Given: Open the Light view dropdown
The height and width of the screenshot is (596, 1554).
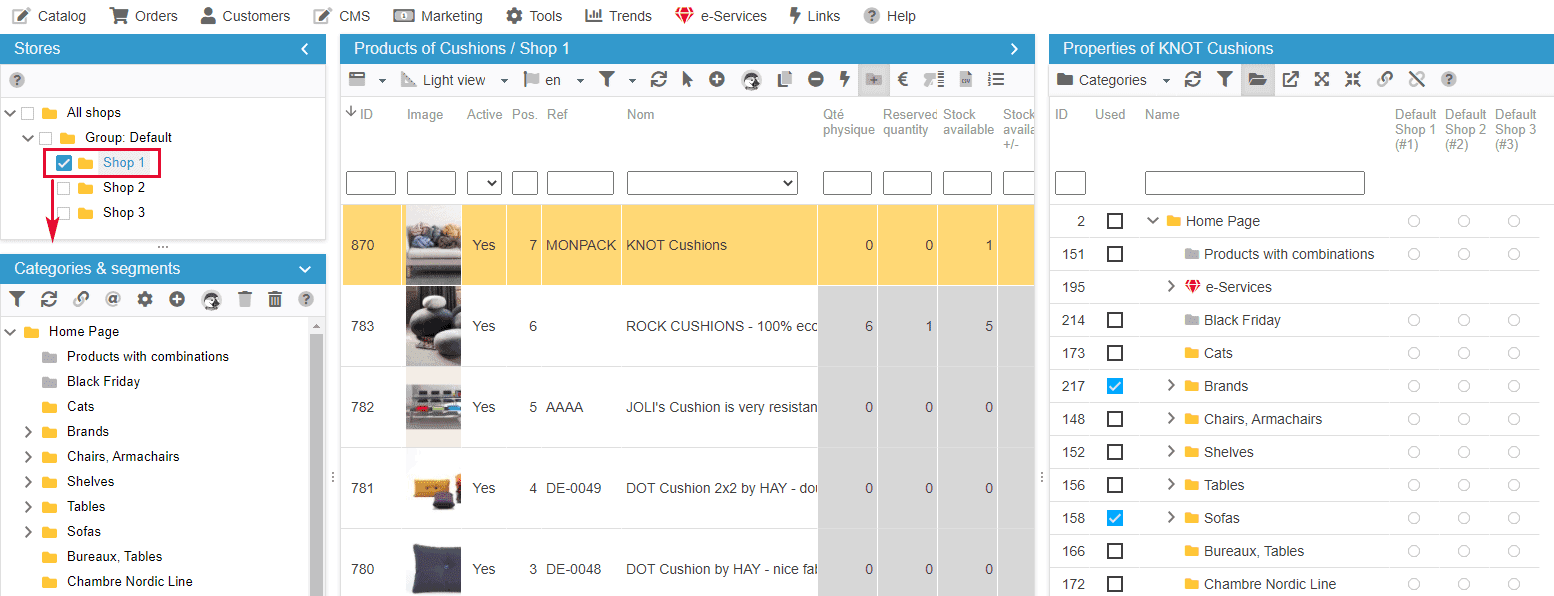Looking at the screenshot, I should tap(455, 80).
